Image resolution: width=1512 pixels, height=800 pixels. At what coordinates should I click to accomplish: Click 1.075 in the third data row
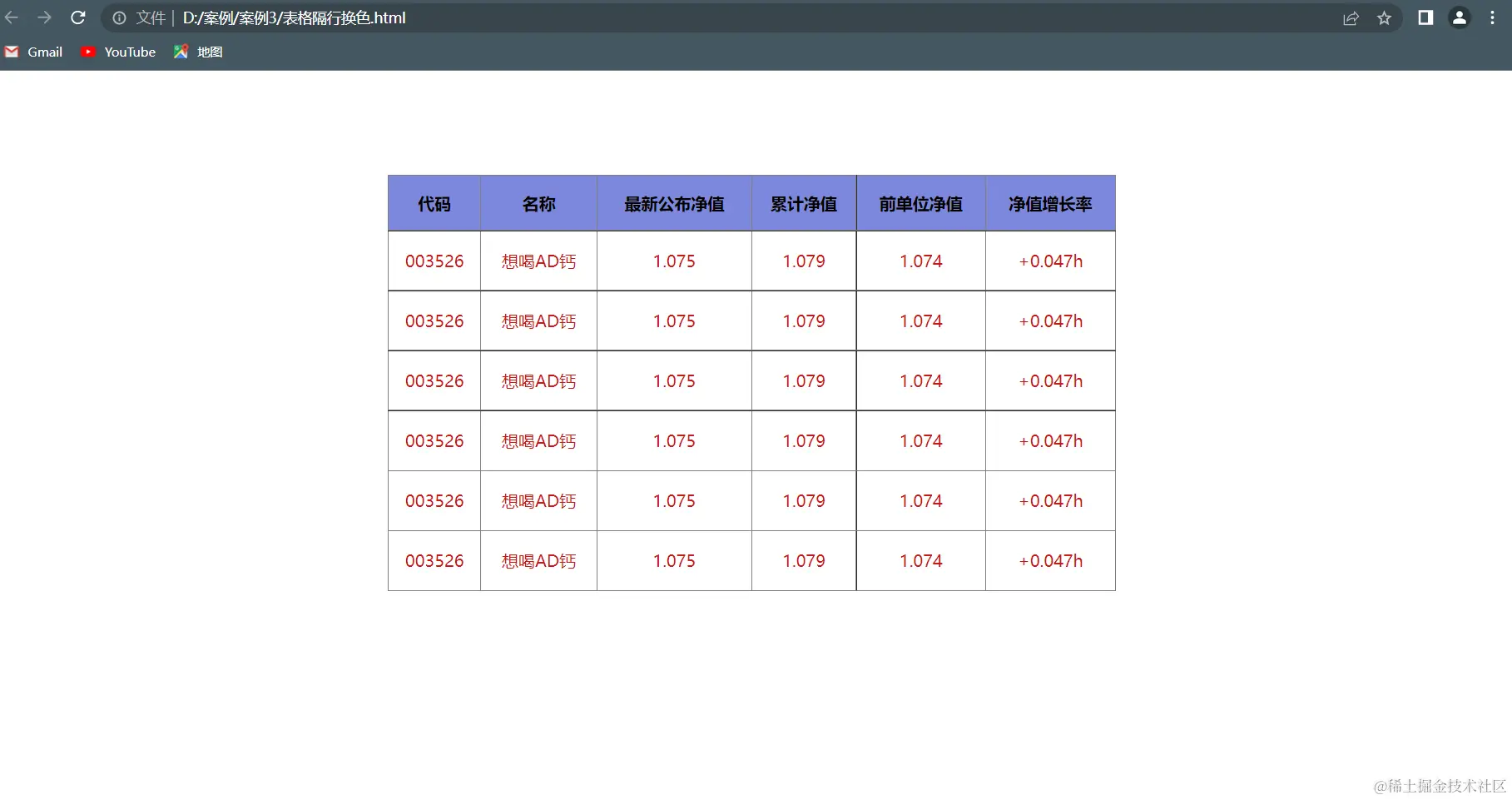674,381
